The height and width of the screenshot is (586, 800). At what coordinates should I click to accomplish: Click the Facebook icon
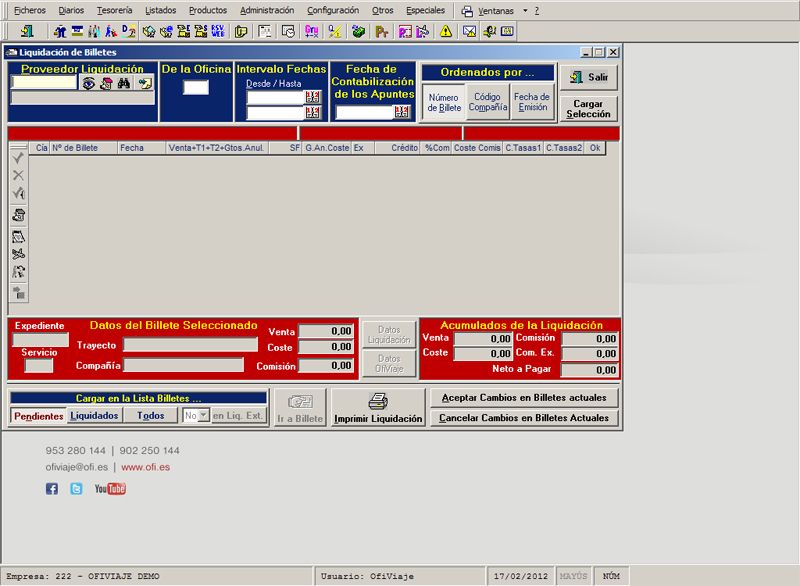pos(52,489)
